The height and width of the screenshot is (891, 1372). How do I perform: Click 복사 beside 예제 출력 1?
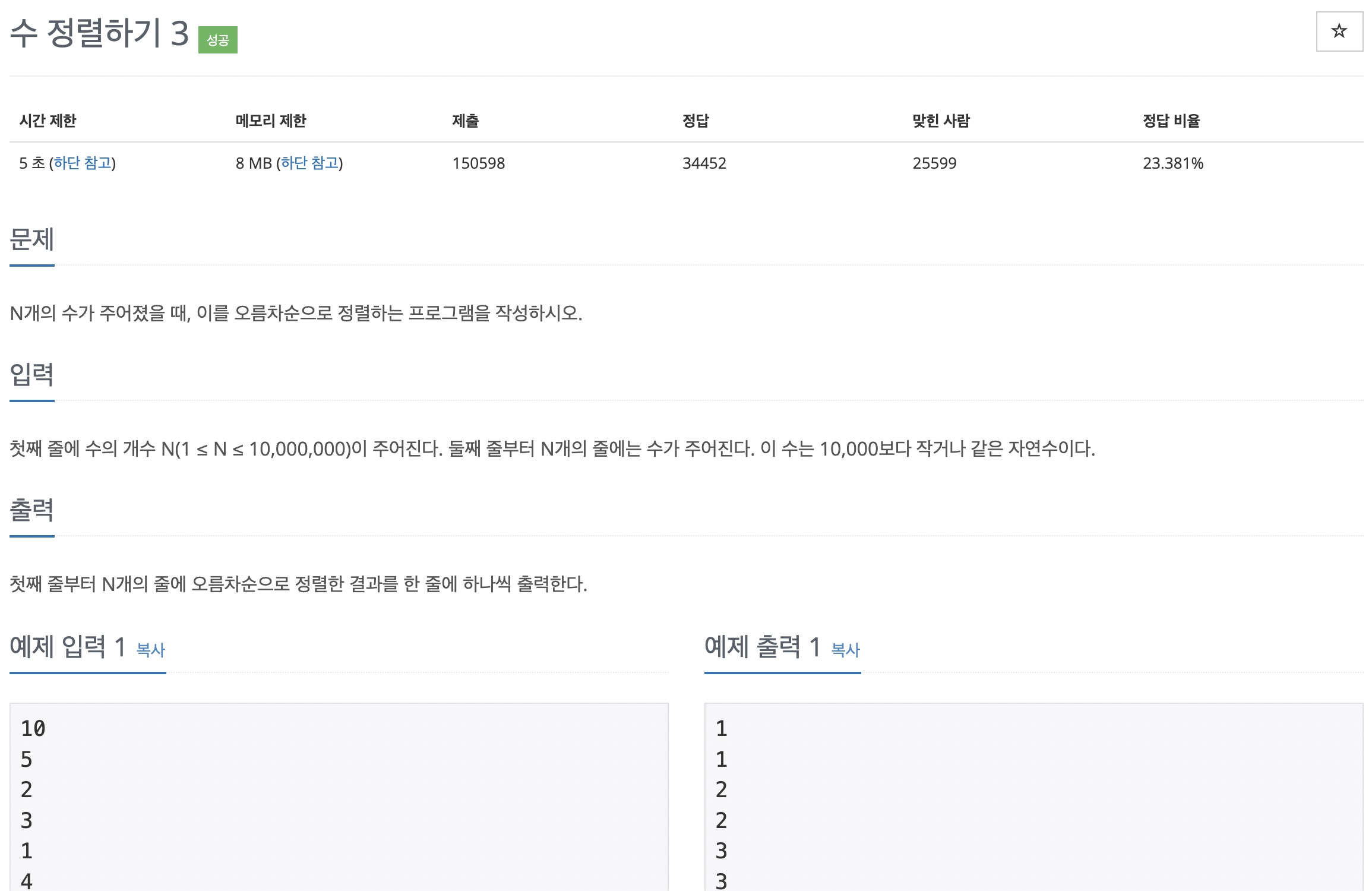pos(845,650)
